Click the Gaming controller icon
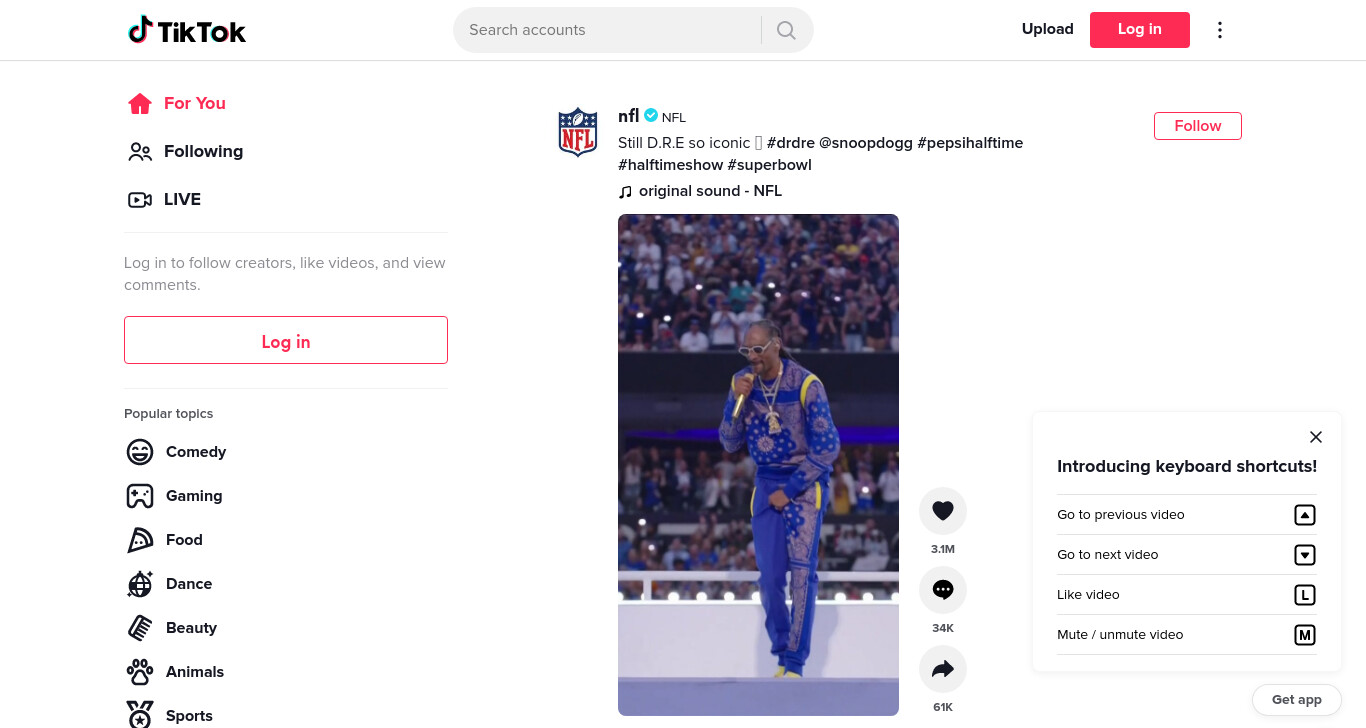The image size is (1366, 728). tap(140, 496)
